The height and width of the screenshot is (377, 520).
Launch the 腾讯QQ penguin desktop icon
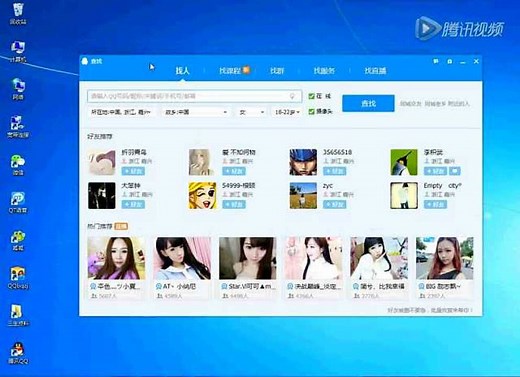(18, 353)
